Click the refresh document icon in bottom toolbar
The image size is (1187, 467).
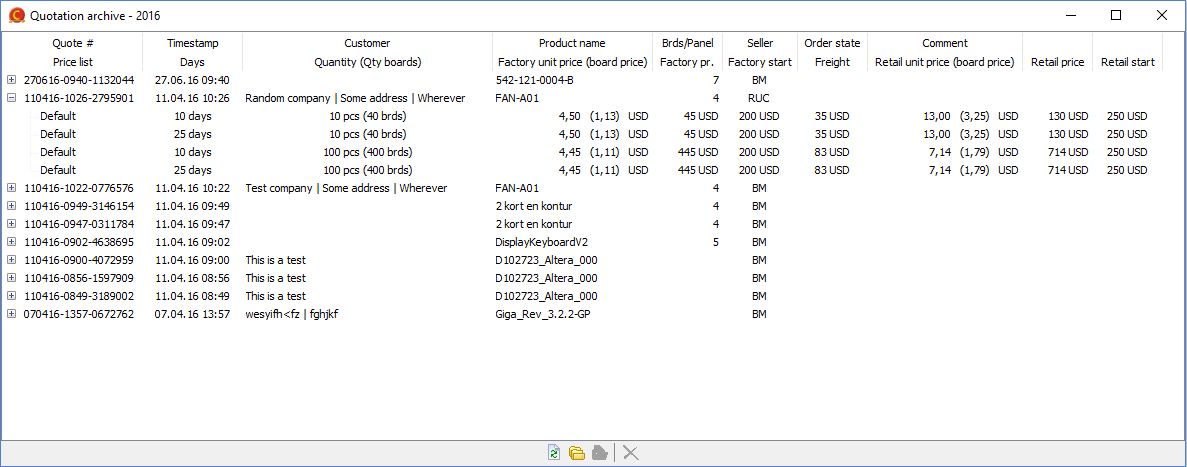click(x=554, y=453)
